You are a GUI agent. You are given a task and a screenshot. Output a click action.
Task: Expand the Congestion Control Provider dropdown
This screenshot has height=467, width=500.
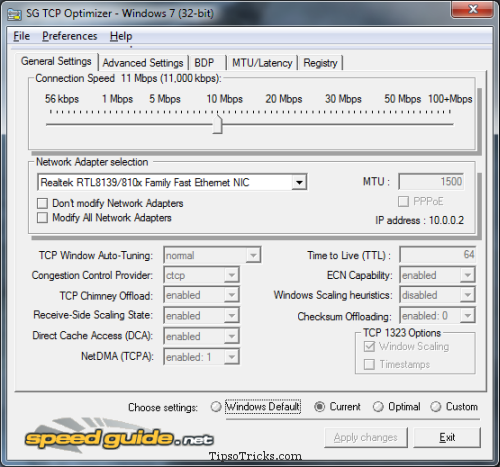tap(231, 275)
